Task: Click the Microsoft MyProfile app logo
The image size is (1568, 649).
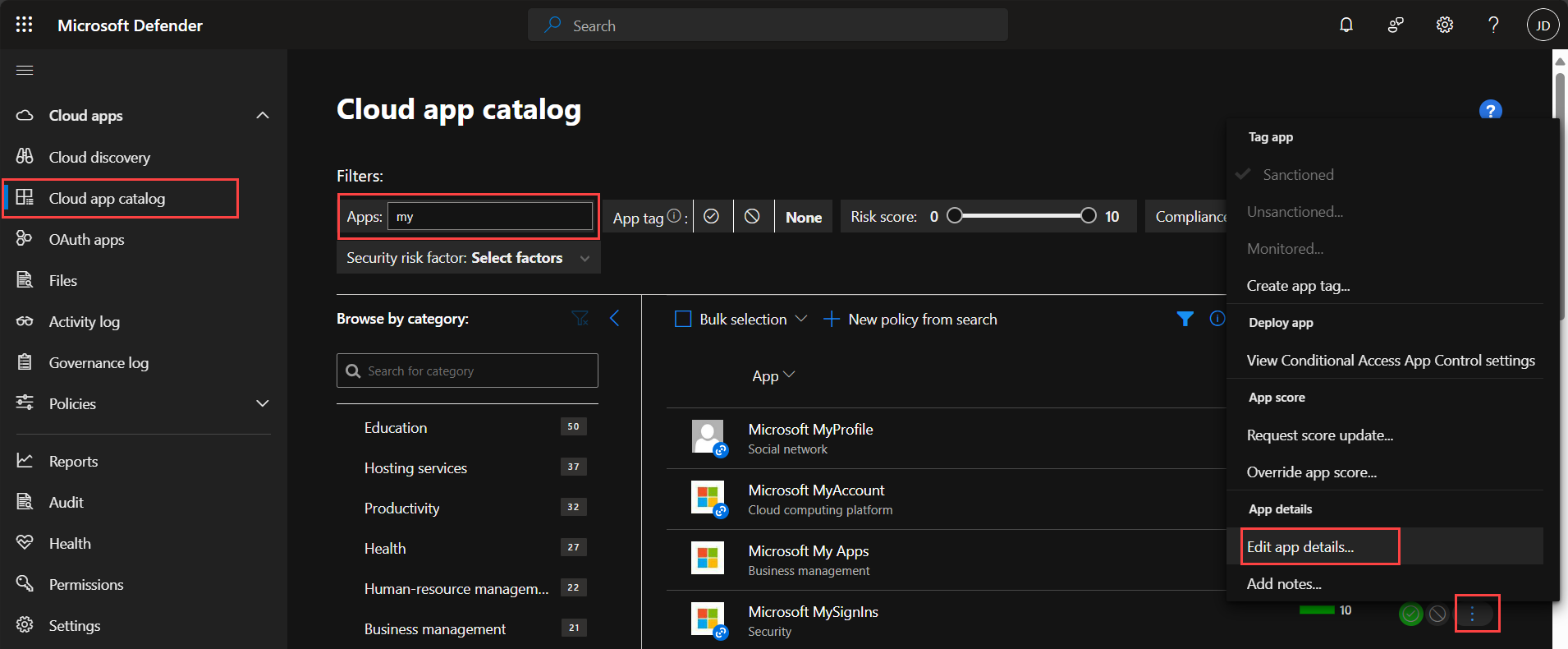Action: [x=708, y=437]
